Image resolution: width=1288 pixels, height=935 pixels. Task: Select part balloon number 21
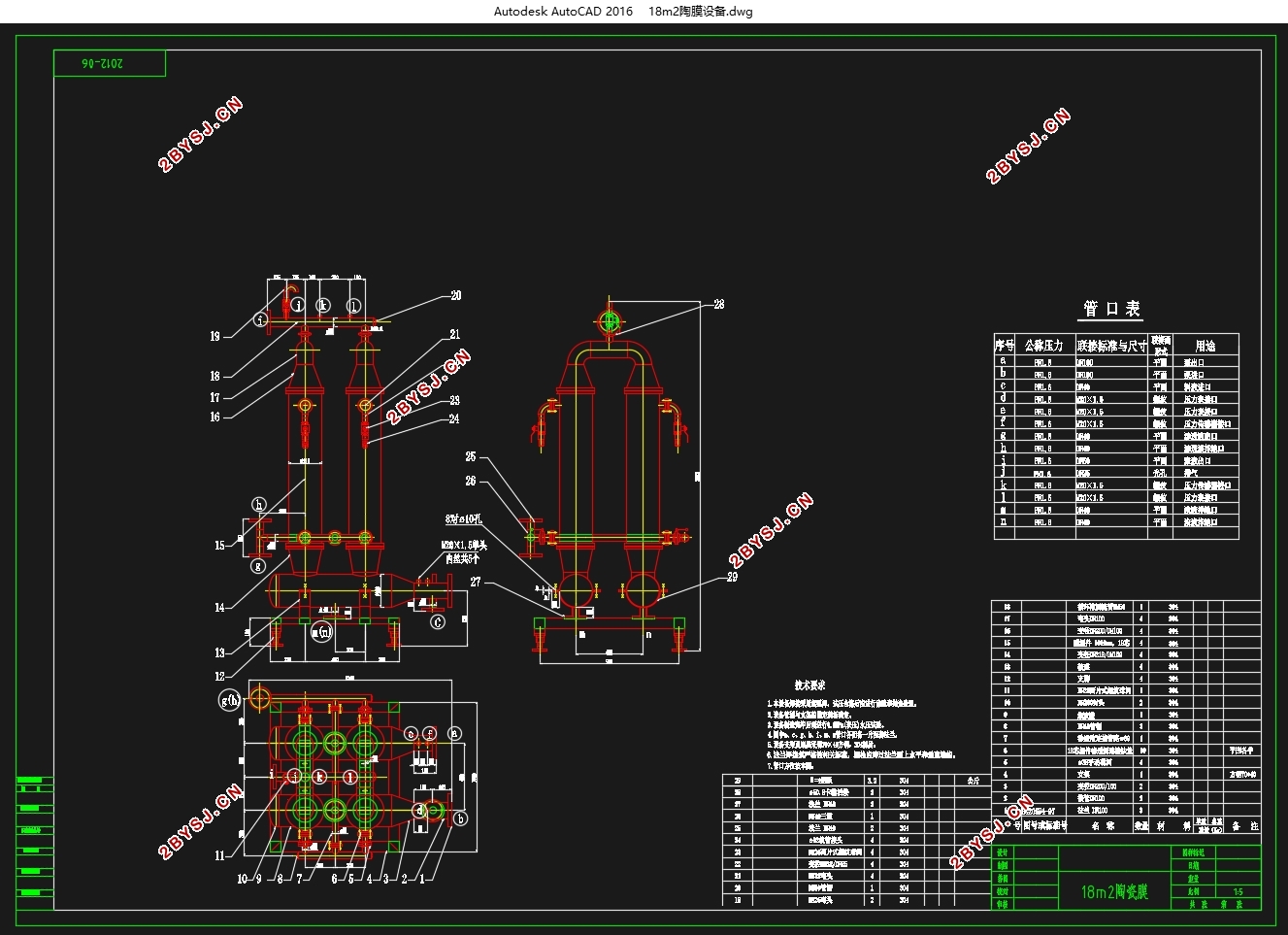(454, 334)
